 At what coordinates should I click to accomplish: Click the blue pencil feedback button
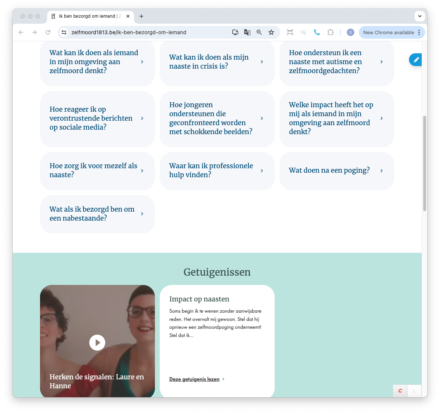coord(416,60)
